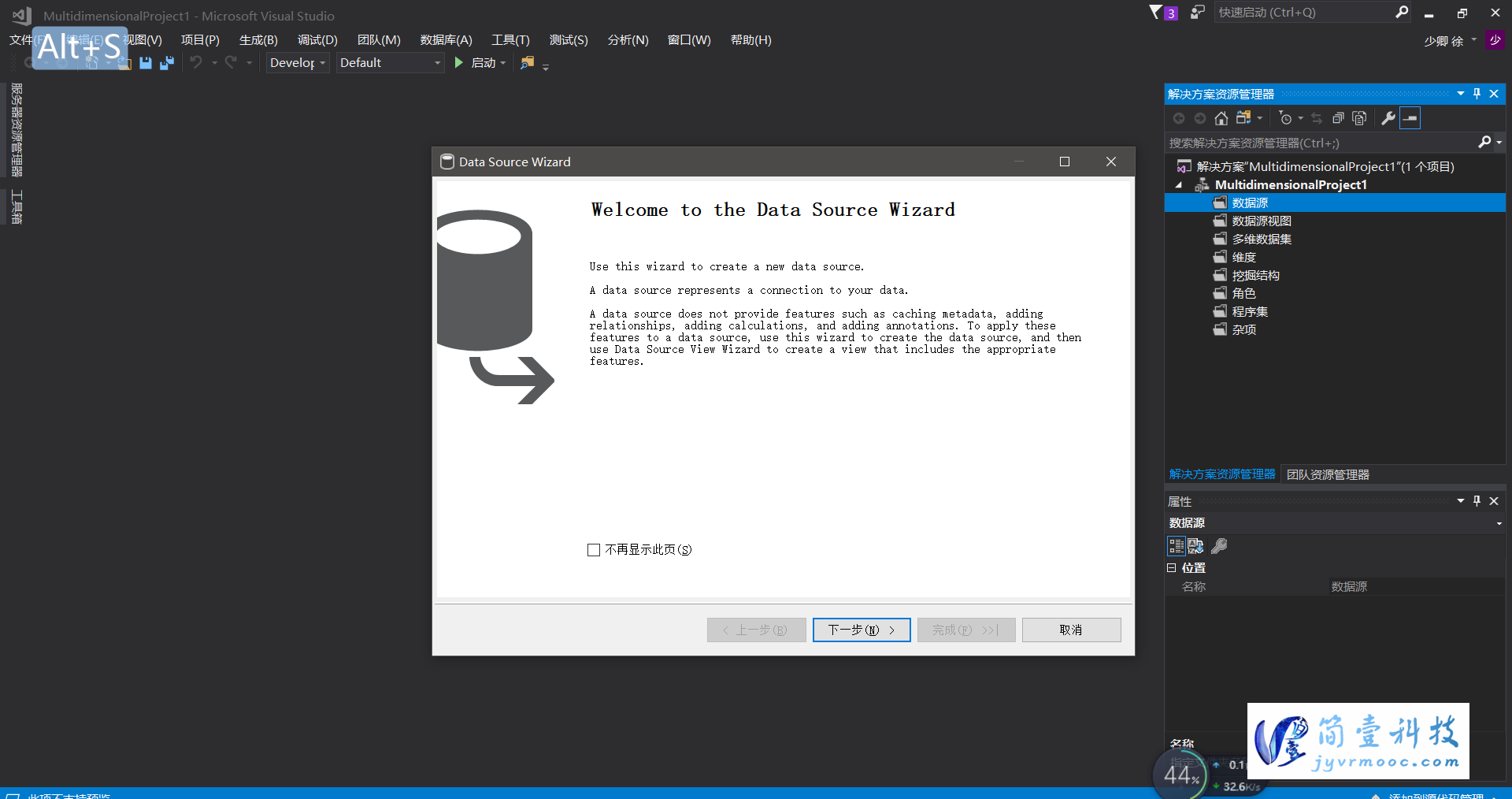Click the Redo arrow icon in toolbar
Viewport: 1512px width, 799px height.
[231, 62]
